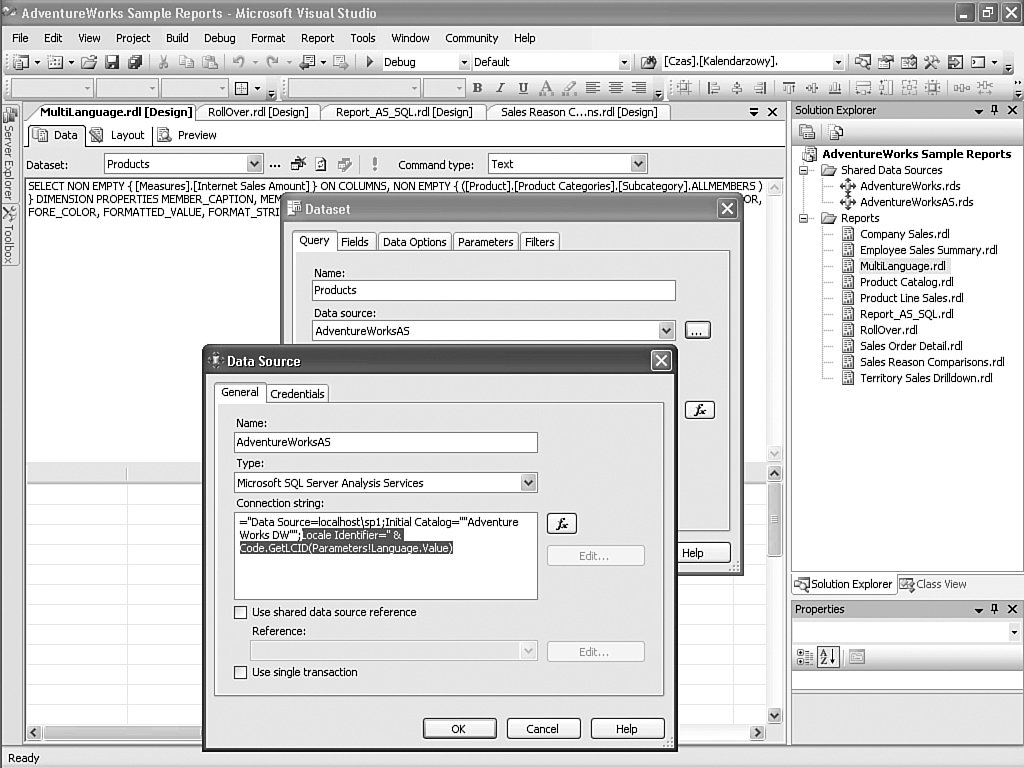Screen dimensions: 1024x768
Task: Click the ellipsis button next to Data source
Action: coord(697,330)
